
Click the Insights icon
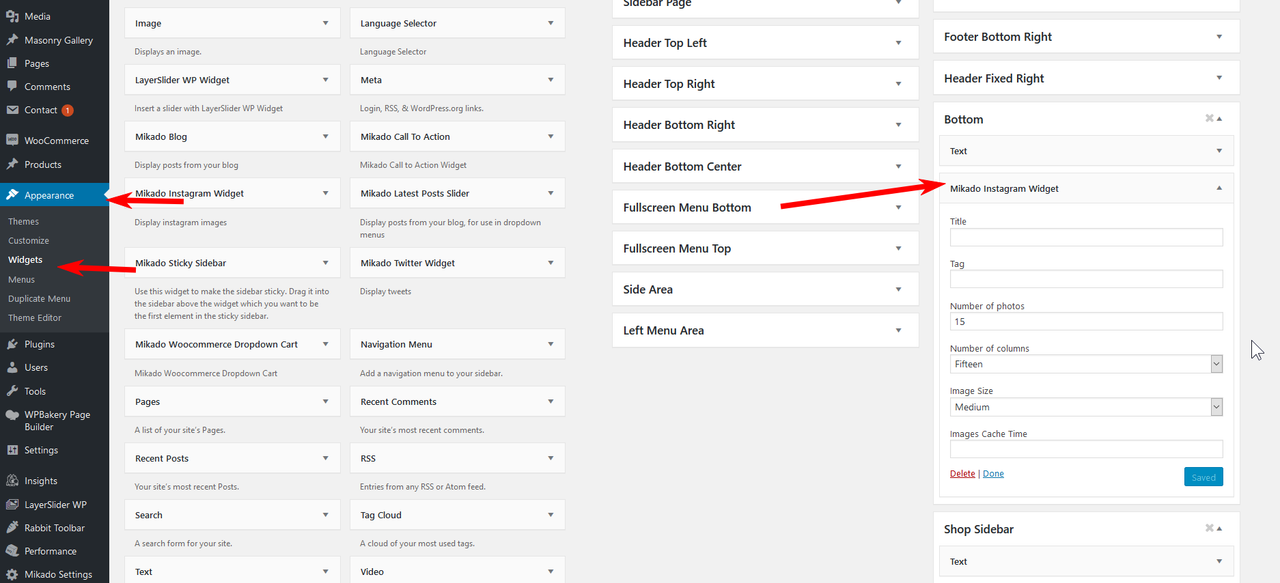pos(12,481)
